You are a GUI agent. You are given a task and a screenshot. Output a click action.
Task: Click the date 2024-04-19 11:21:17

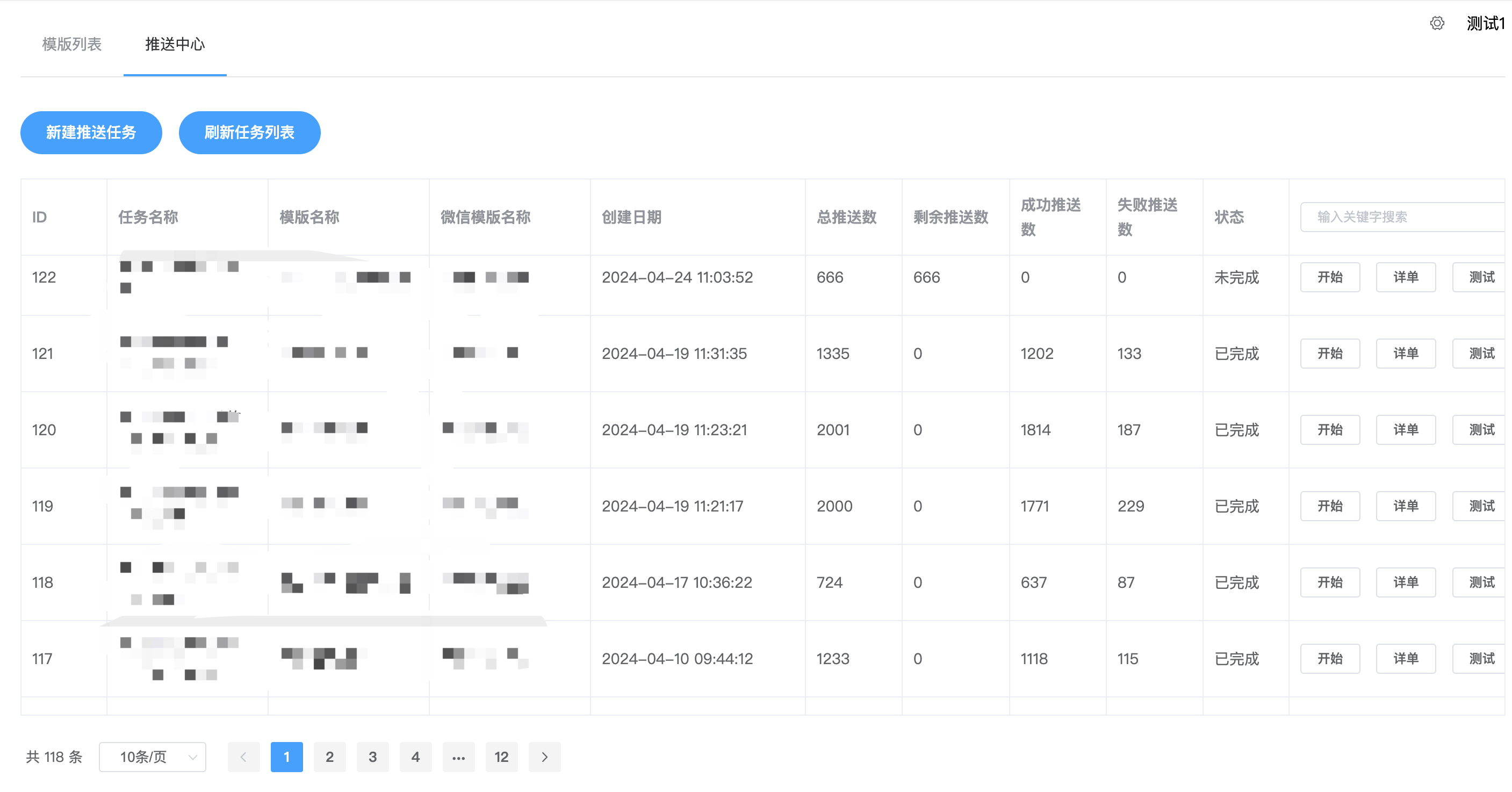click(673, 506)
